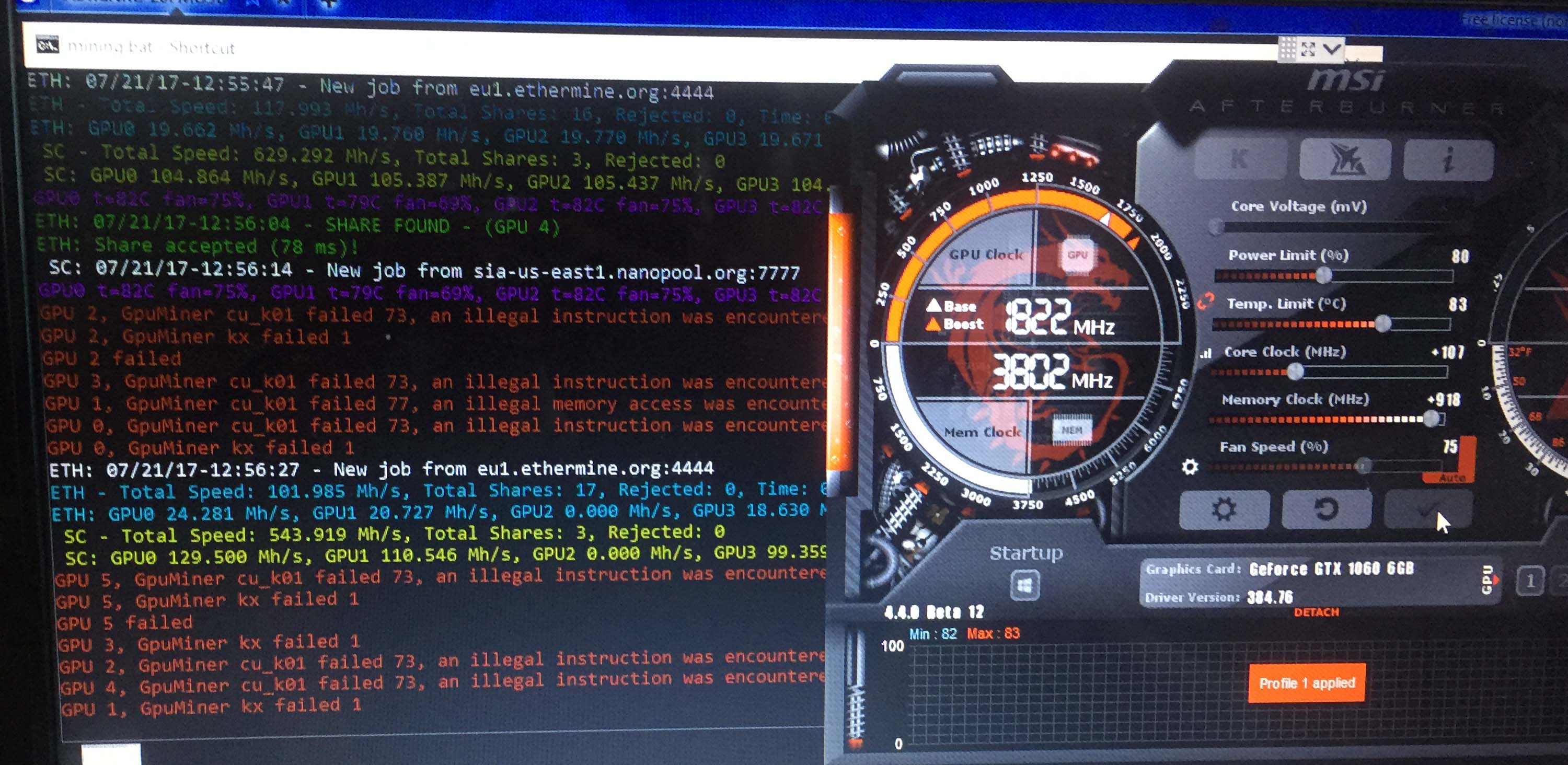Adjust the Core Clock slider handle
The width and height of the screenshot is (1568, 765).
(x=1295, y=370)
